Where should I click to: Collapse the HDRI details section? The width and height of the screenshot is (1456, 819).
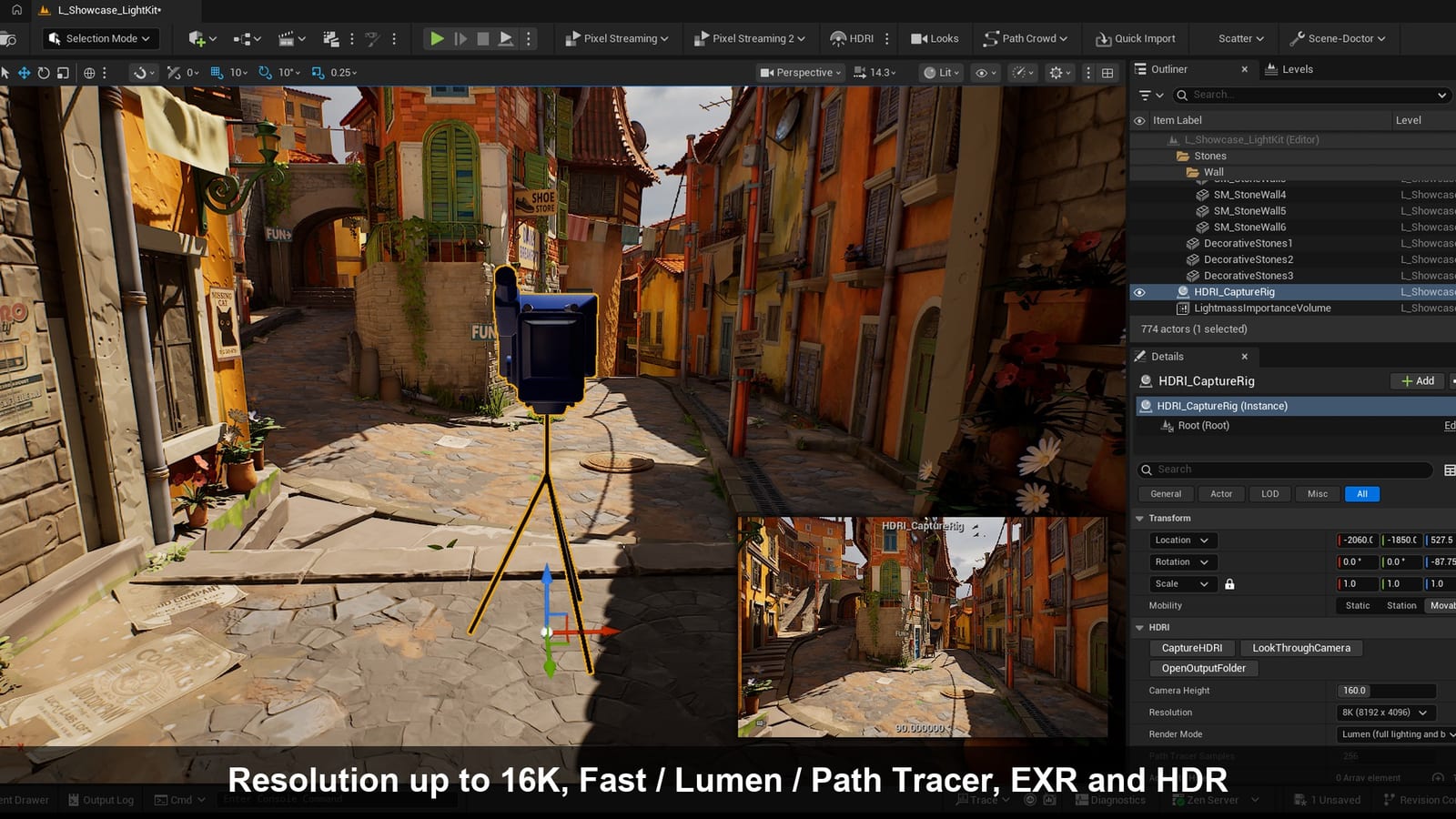1139,628
